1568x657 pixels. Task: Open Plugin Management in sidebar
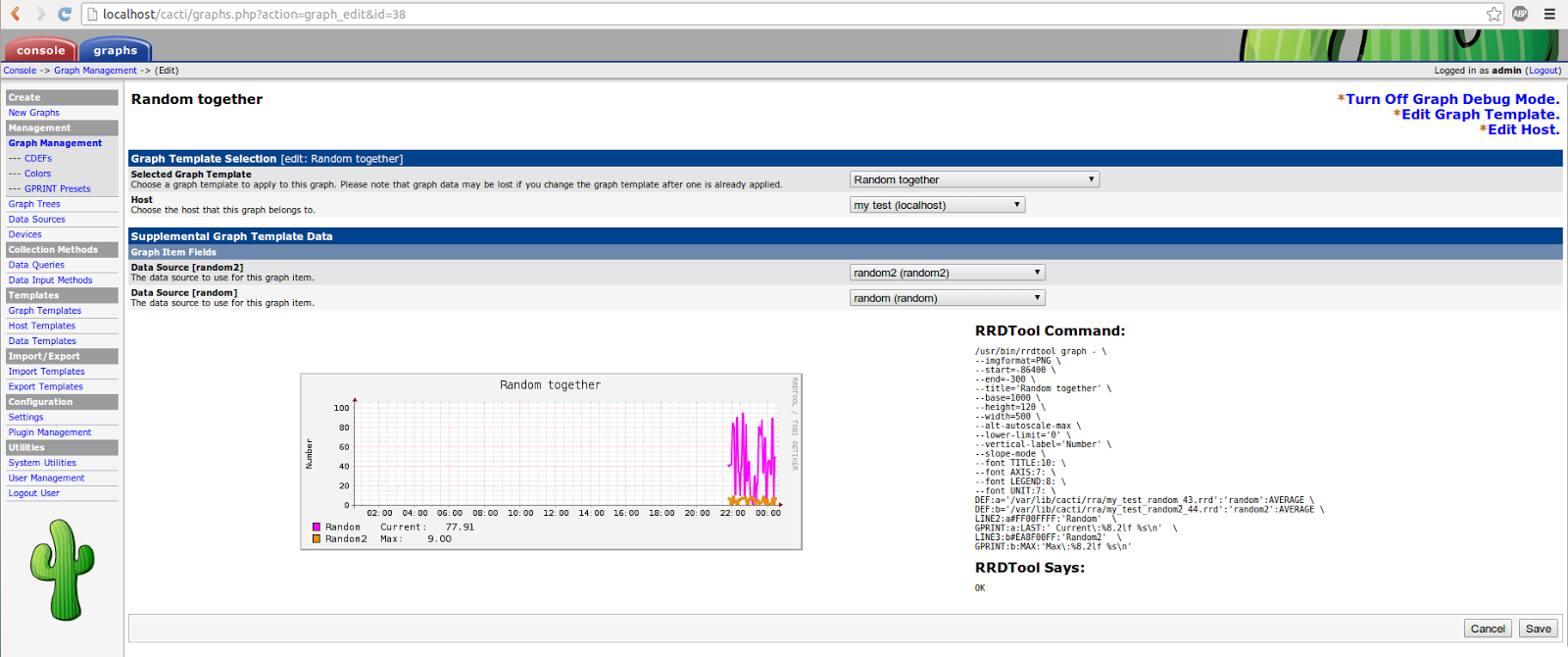click(x=50, y=432)
